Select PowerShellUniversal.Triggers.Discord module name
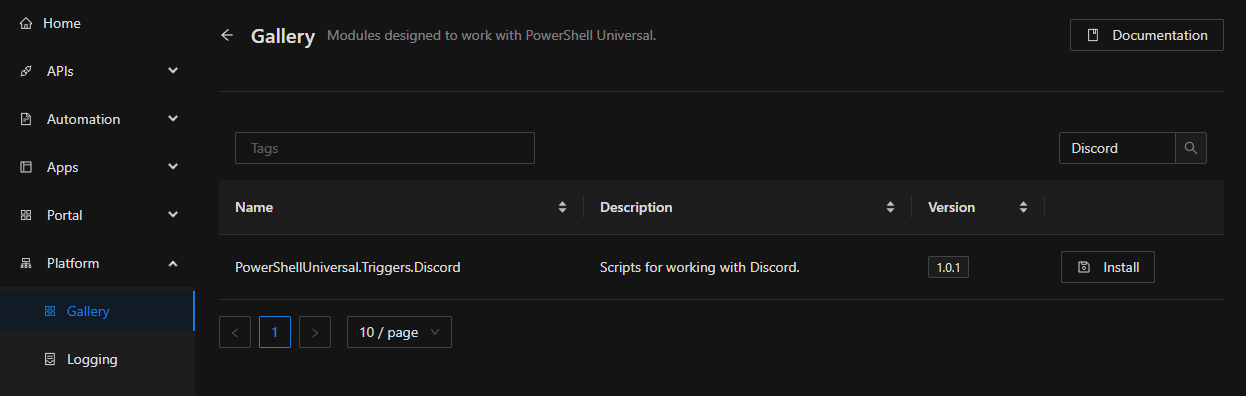The image size is (1246, 396). pyautogui.click(x=347, y=267)
